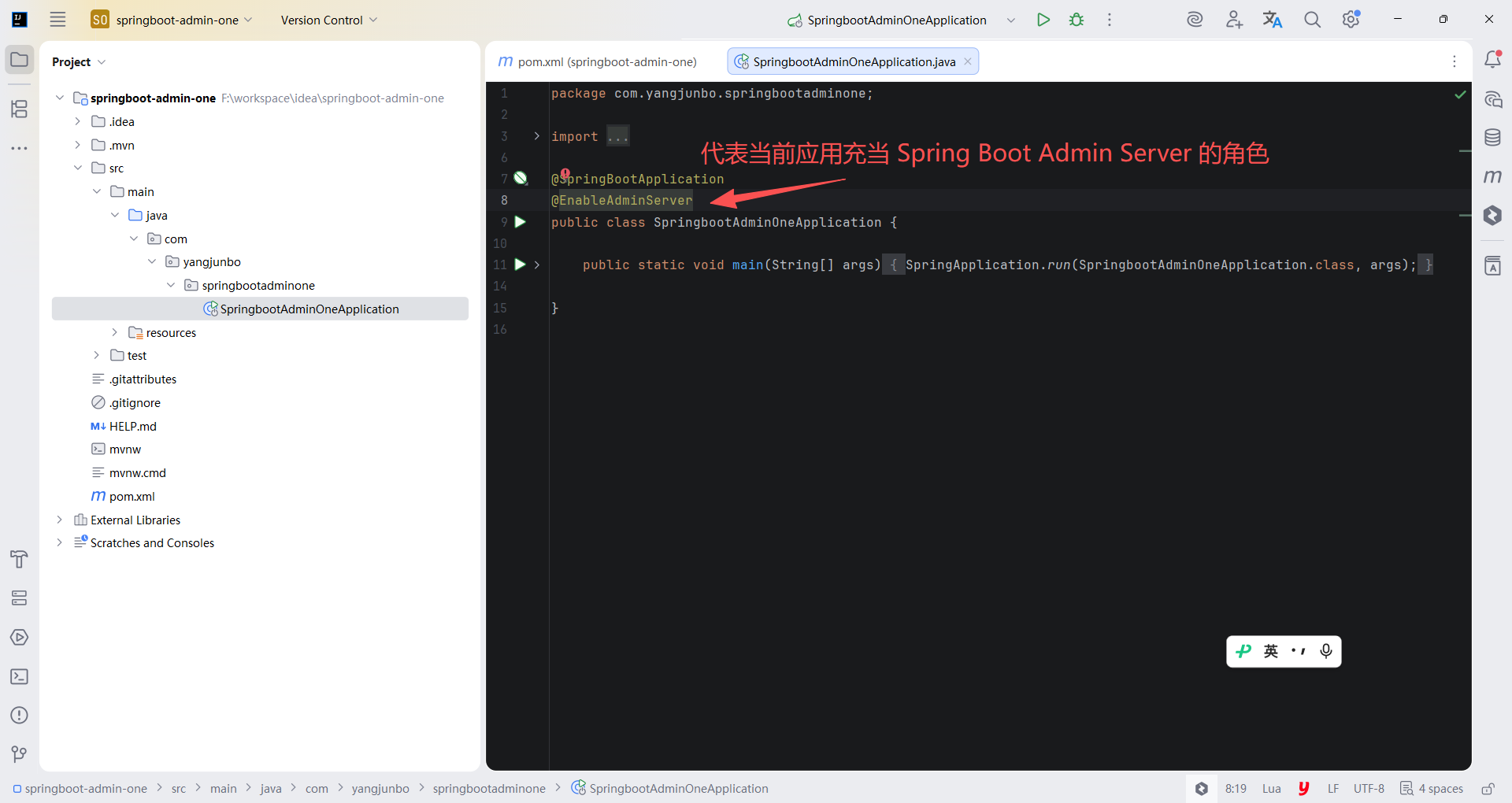
Task: Open the Database tool window icon
Action: point(1492,138)
